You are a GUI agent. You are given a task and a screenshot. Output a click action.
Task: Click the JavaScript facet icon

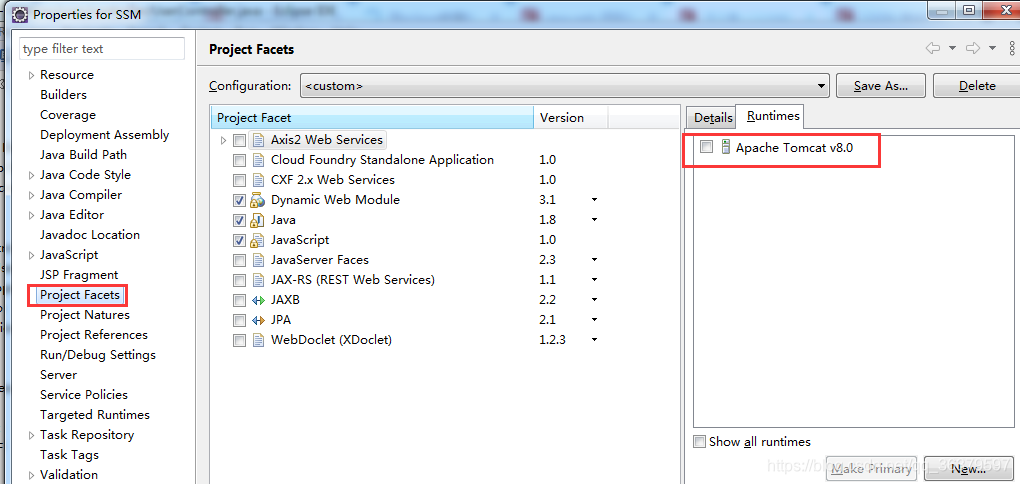[x=258, y=240]
